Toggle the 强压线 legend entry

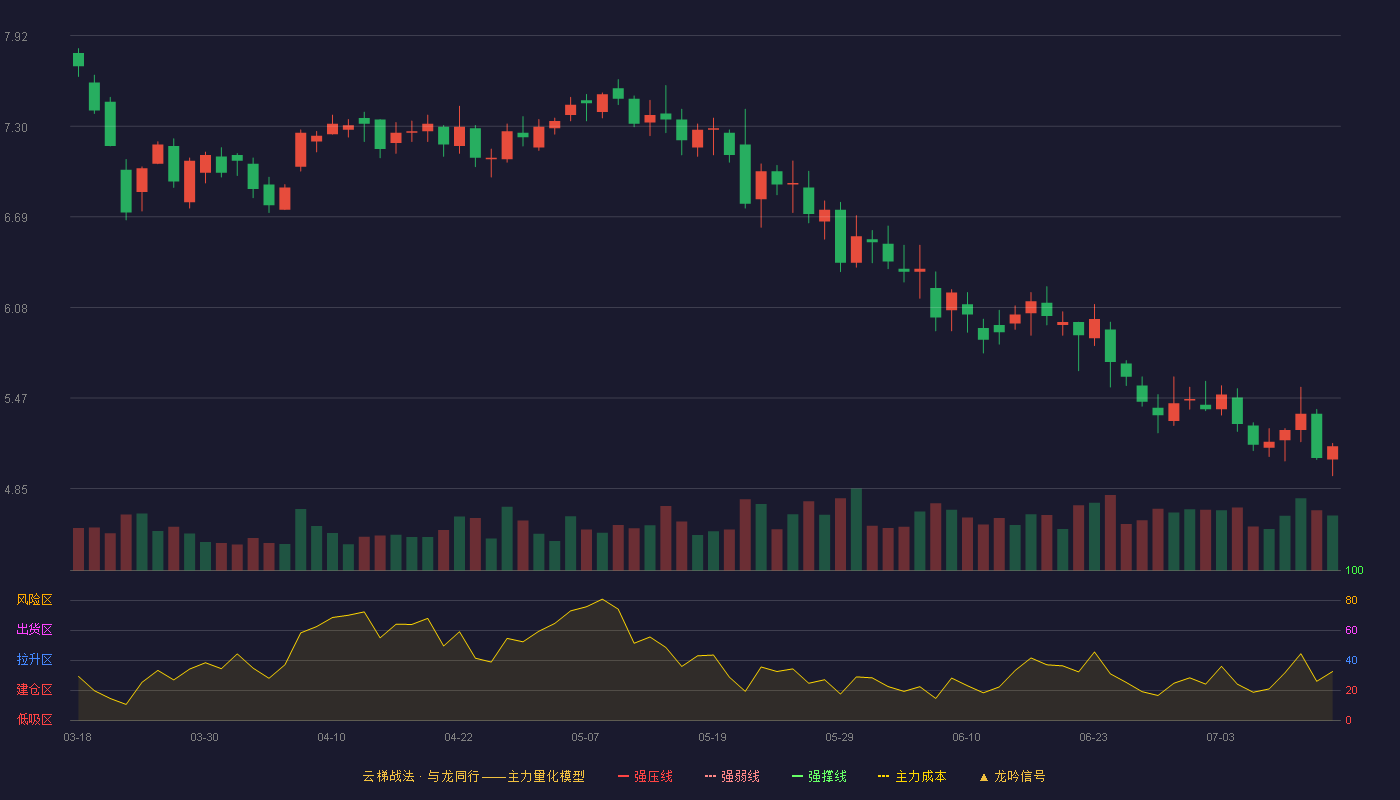coord(645,776)
